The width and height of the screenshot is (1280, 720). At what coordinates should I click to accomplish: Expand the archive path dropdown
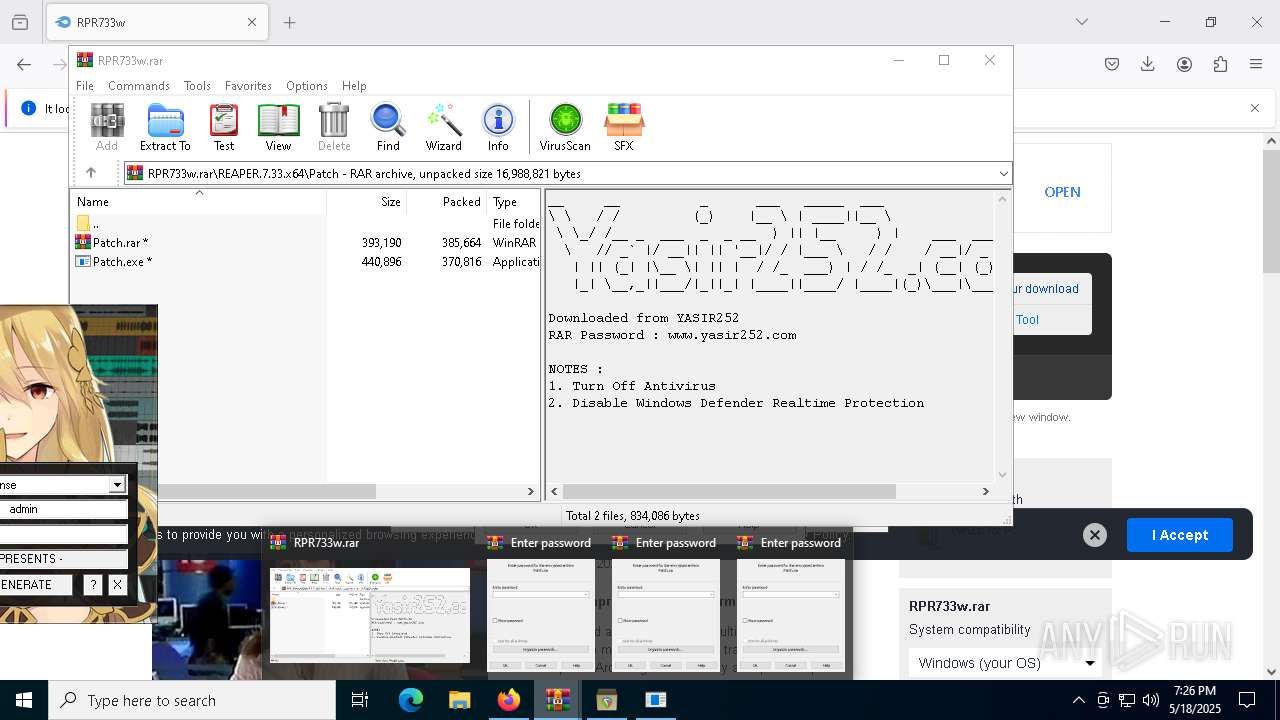coord(1003,174)
